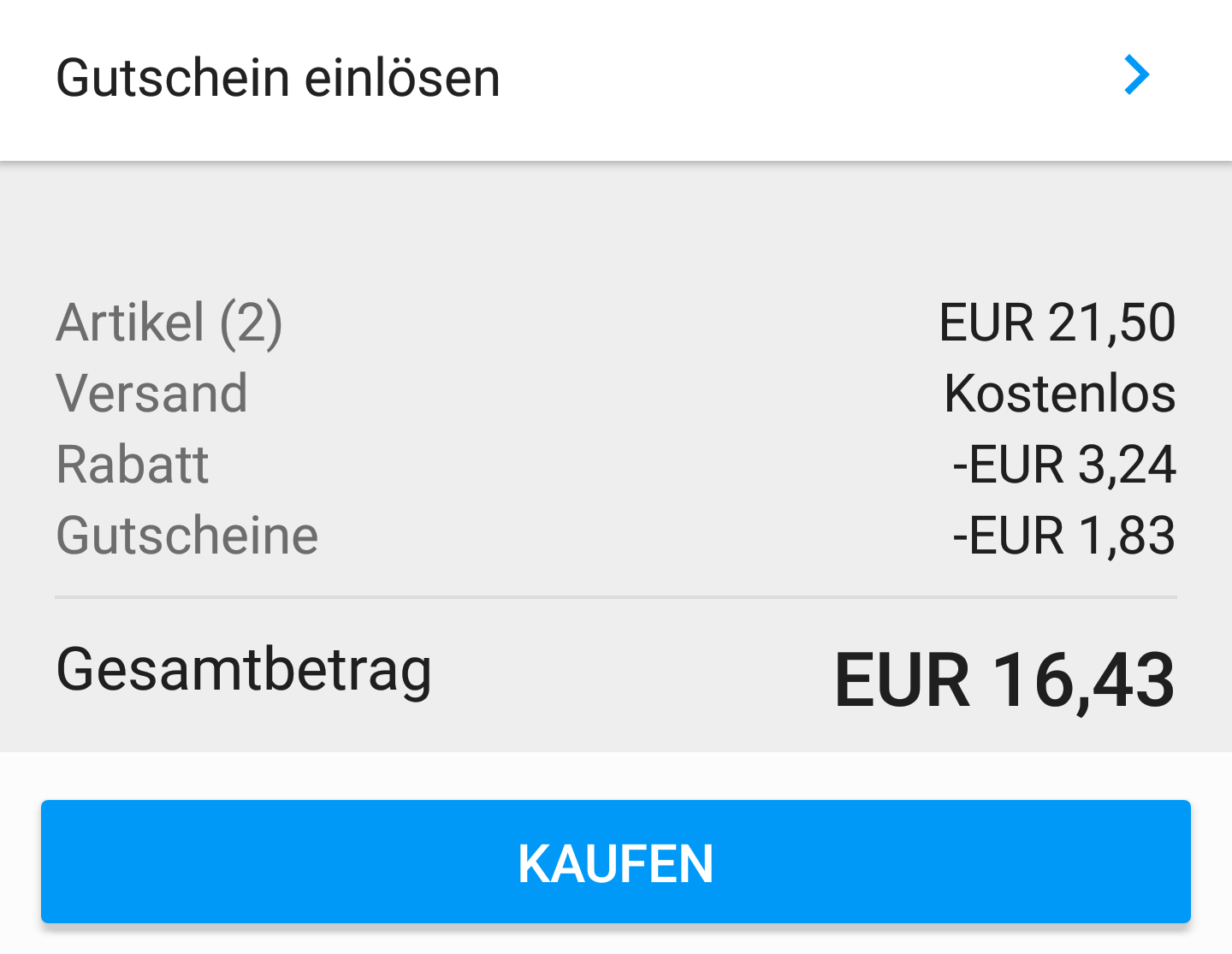The height and width of the screenshot is (954, 1232).
Task: Tap the -EUR 1,83 voucher amount
Action: [1063, 536]
